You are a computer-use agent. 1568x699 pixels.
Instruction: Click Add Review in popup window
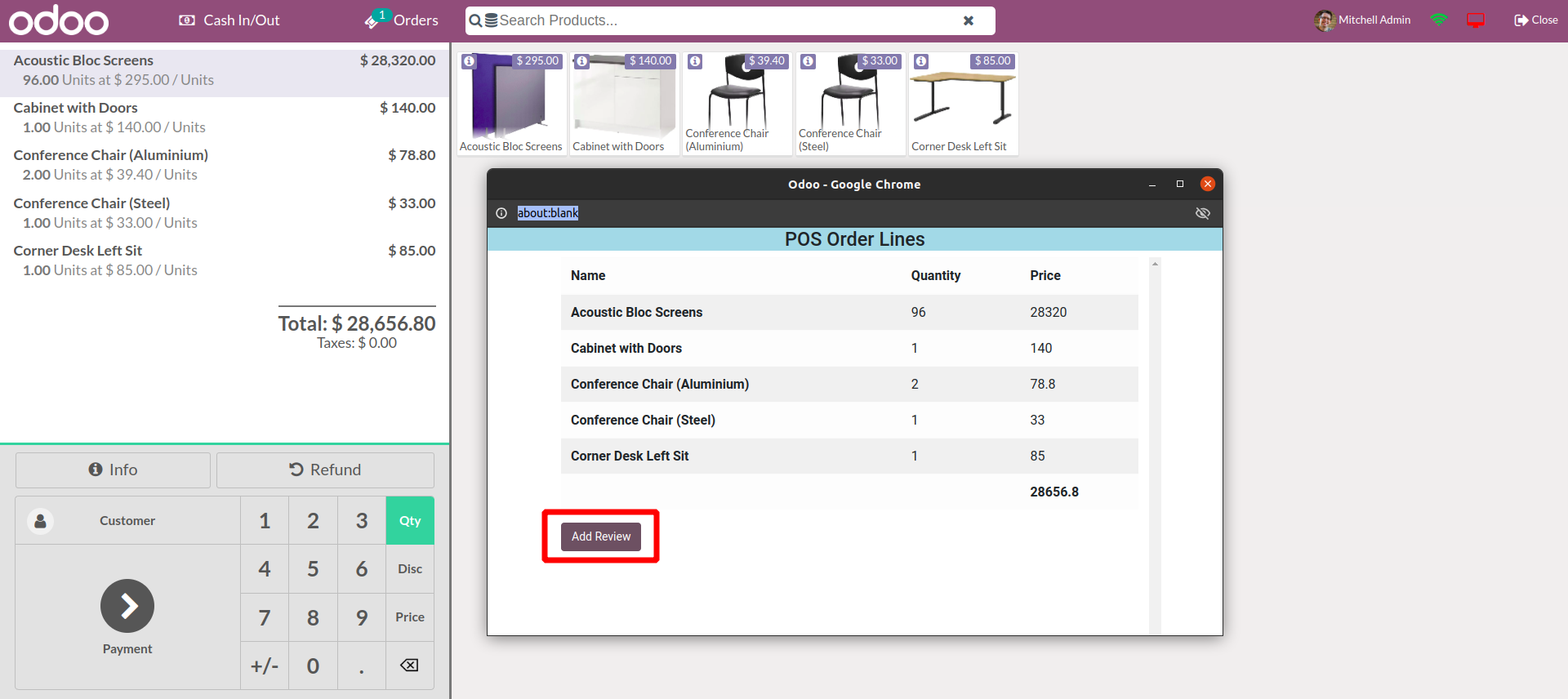pyautogui.click(x=601, y=536)
